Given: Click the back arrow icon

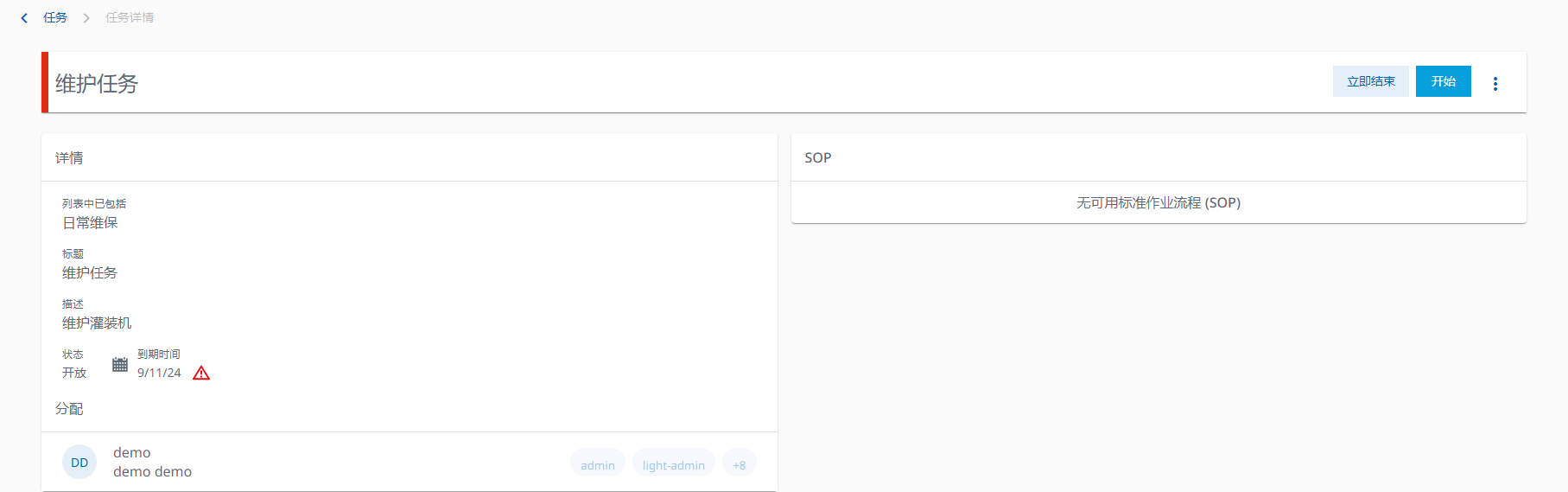Looking at the screenshot, I should pos(24,17).
